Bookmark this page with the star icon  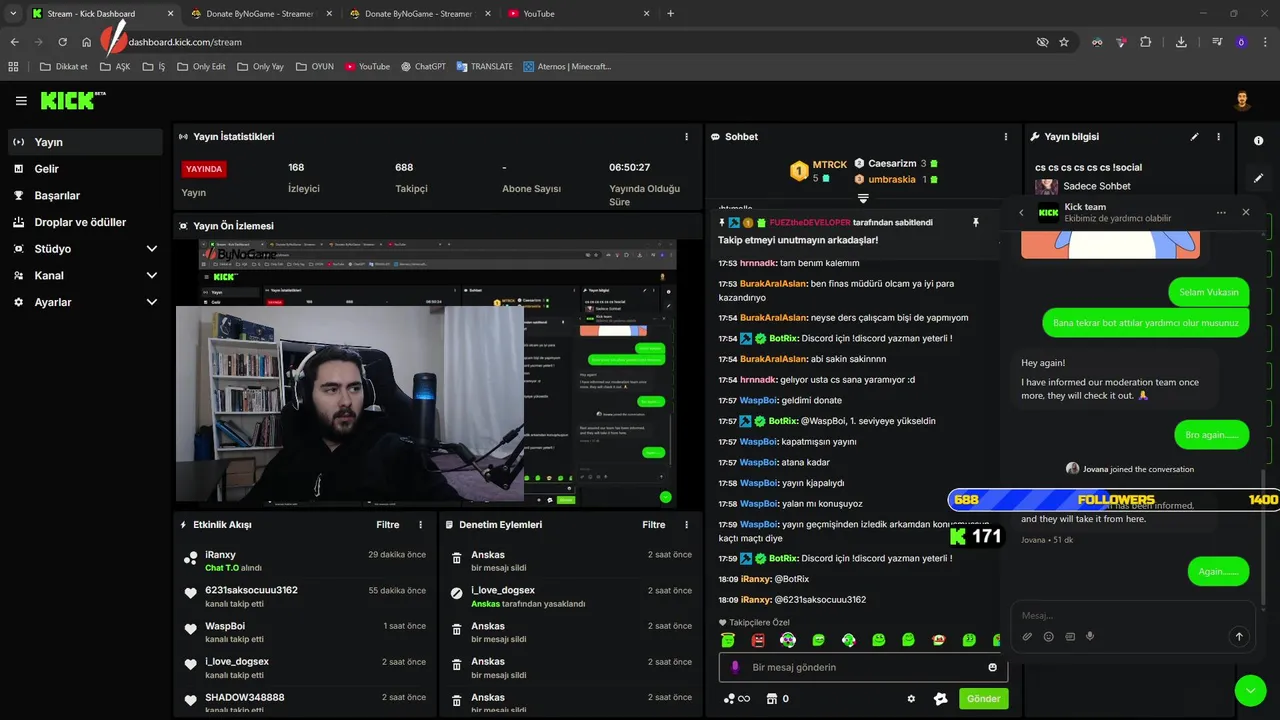pos(1064,42)
